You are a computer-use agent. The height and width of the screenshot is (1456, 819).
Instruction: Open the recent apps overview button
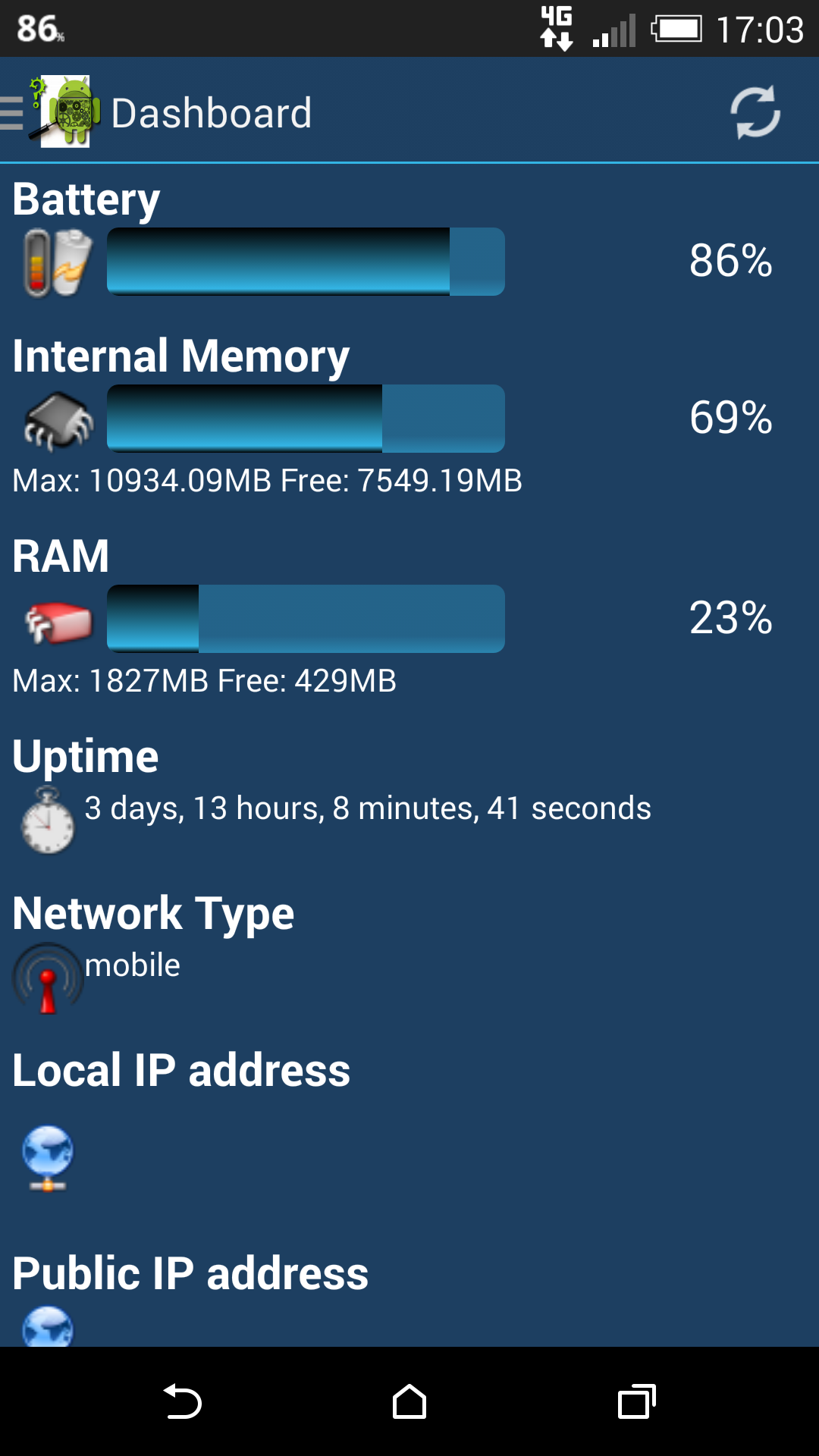click(x=637, y=1401)
